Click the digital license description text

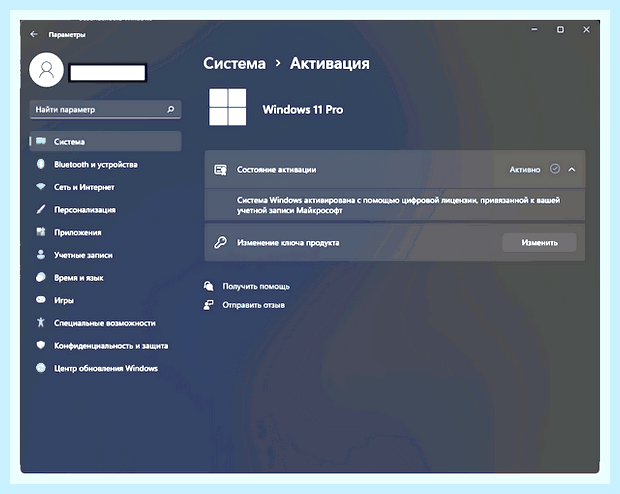tap(398, 205)
